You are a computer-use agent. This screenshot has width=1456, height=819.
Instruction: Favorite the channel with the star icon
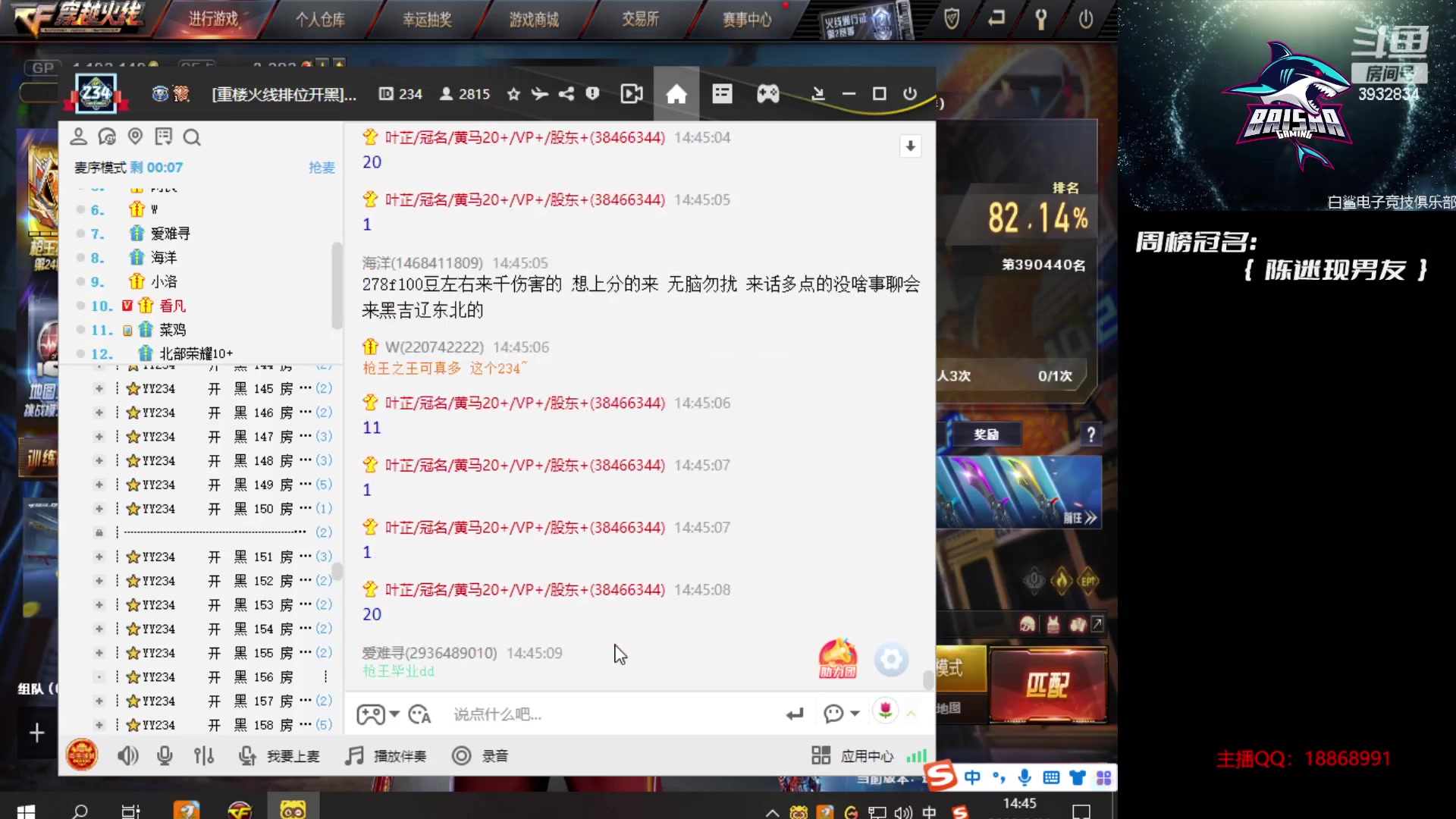pos(513,94)
